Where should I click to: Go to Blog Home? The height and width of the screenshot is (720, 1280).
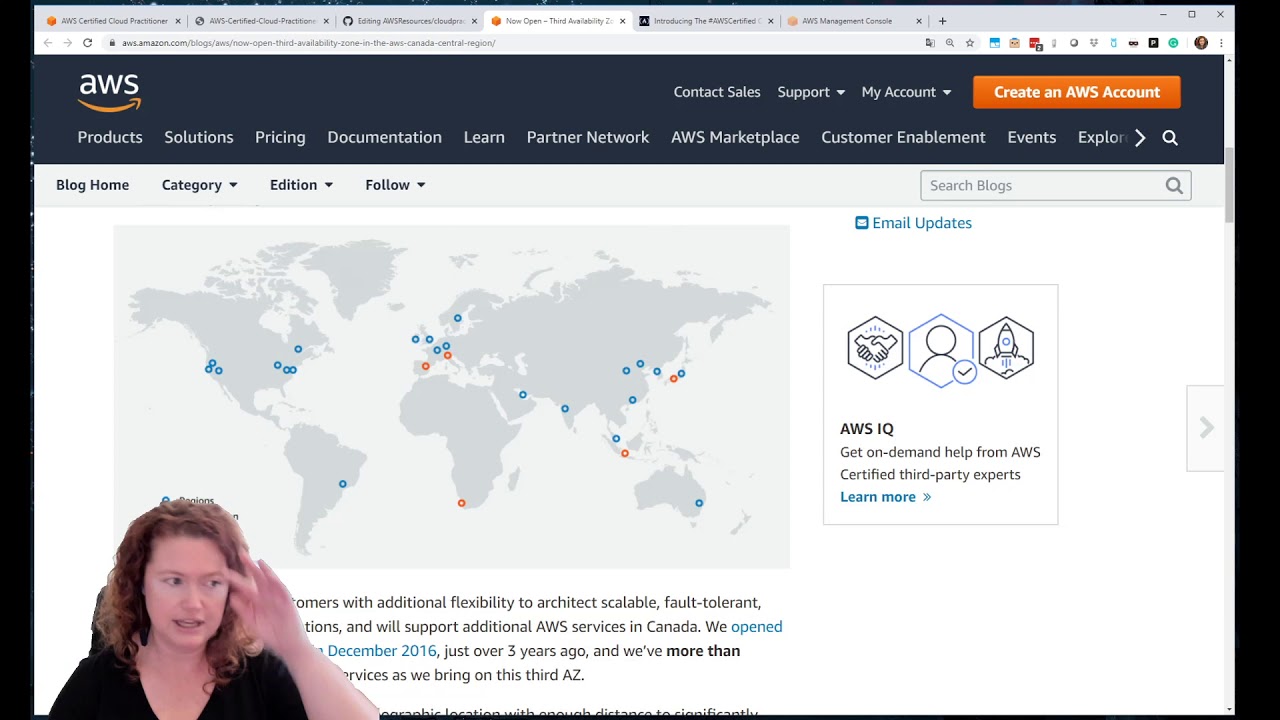click(x=92, y=185)
